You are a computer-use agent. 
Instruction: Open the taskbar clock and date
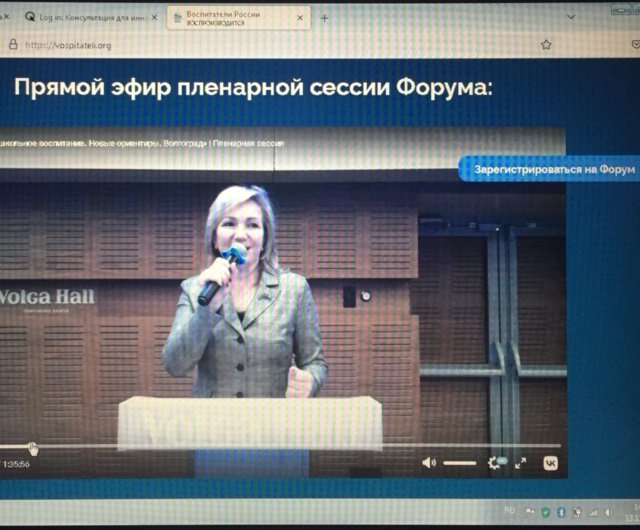[x=633, y=512]
